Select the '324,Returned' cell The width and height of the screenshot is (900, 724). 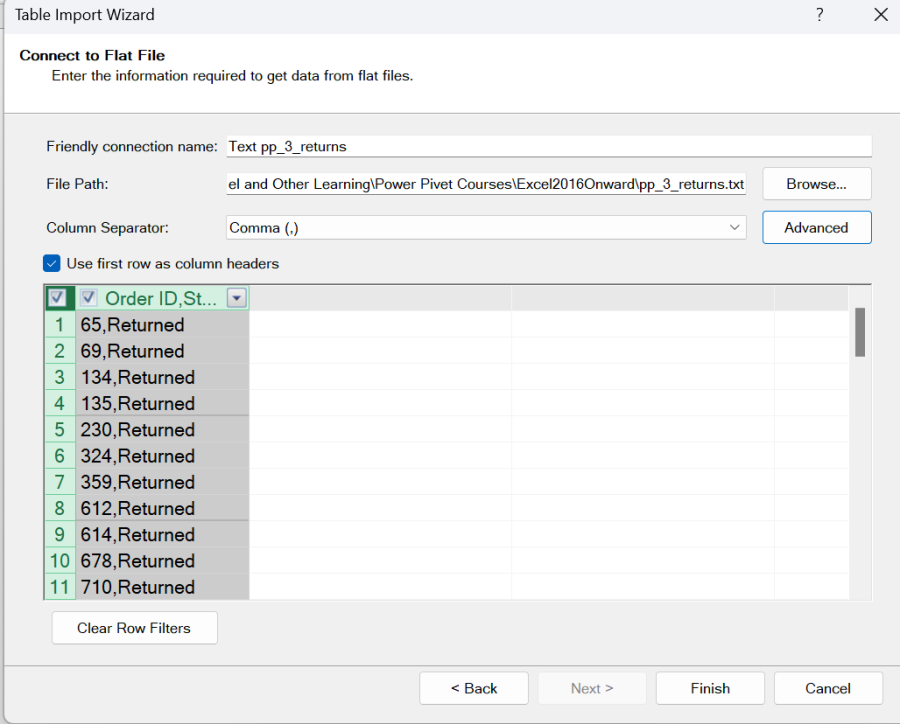162,456
